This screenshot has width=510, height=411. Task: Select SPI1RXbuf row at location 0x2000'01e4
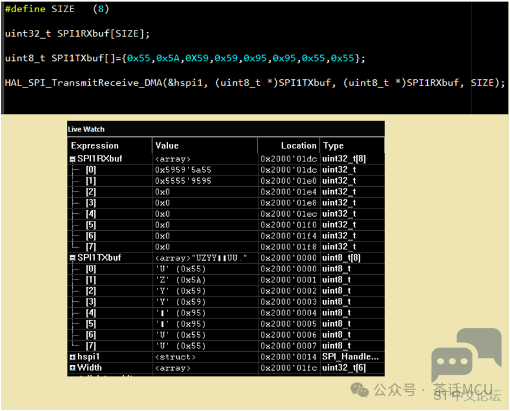coord(226,192)
